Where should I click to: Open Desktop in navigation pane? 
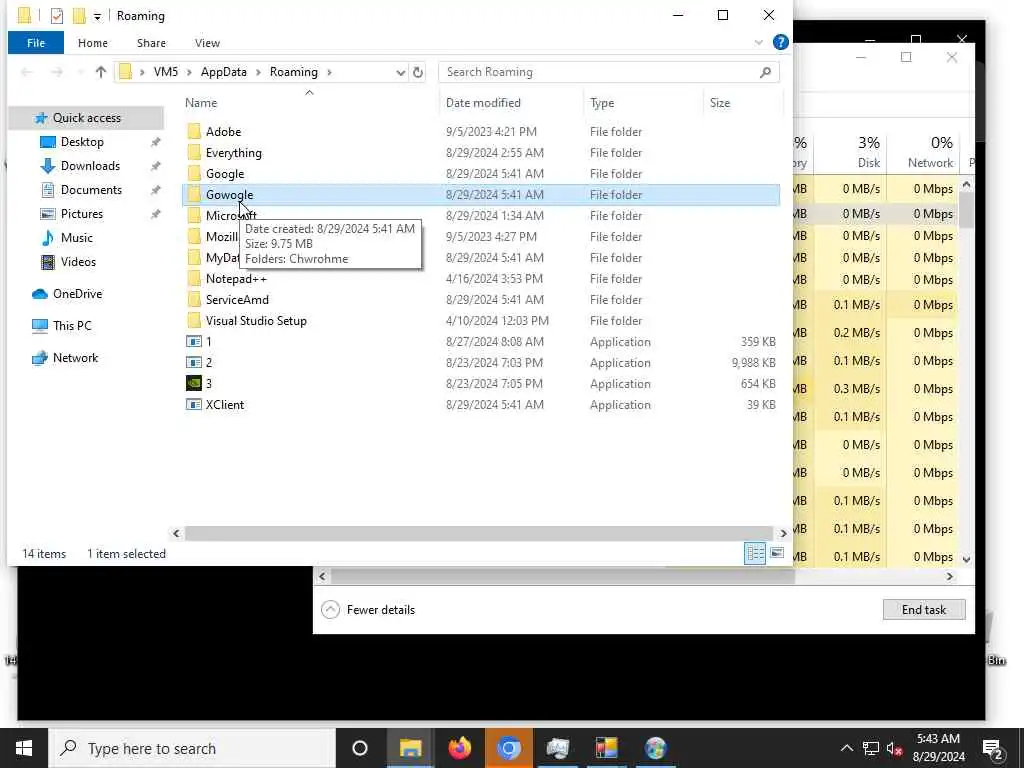pyautogui.click(x=82, y=142)
